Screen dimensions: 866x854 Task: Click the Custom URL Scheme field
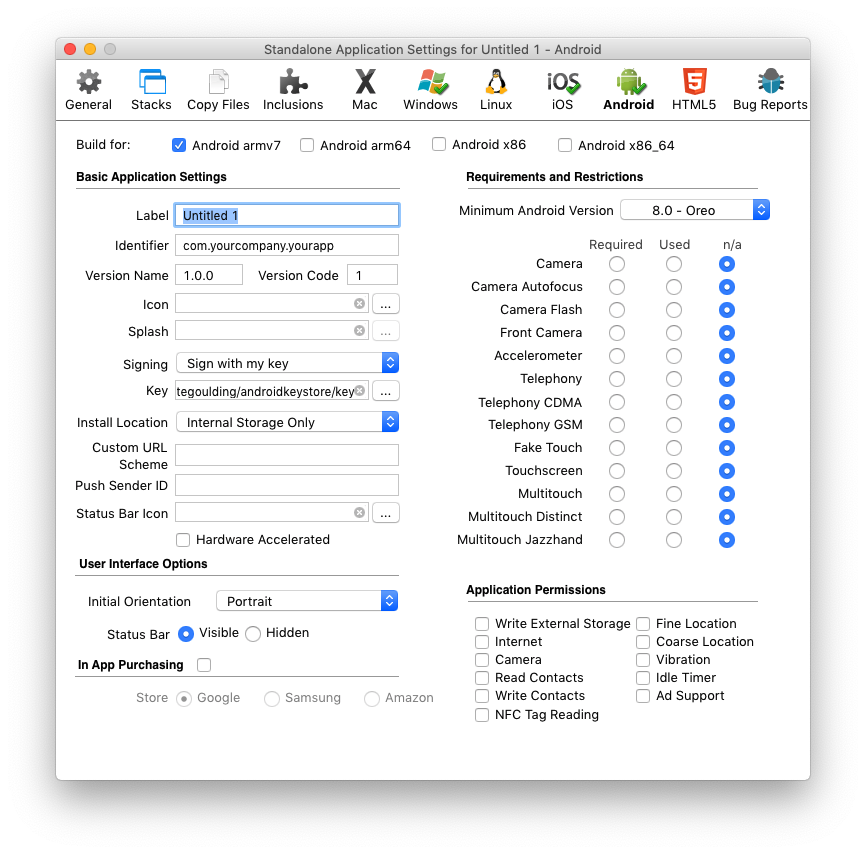point(287,455)
